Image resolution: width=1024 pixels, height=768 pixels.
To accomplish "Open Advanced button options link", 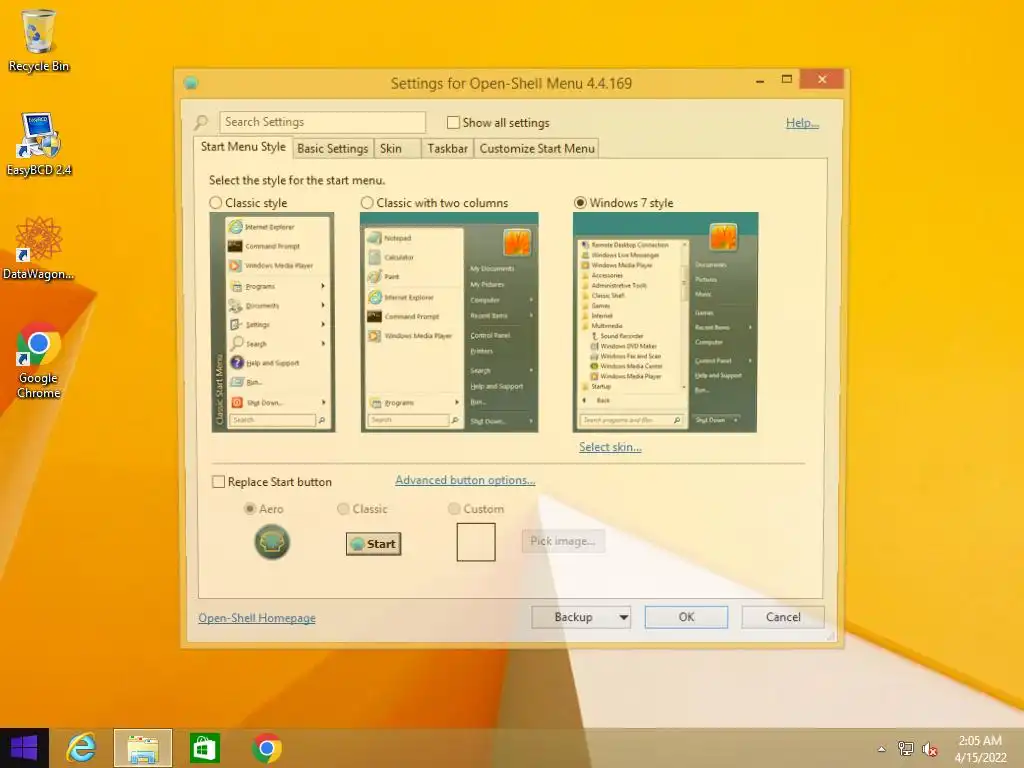I will (x=465, y=480).
